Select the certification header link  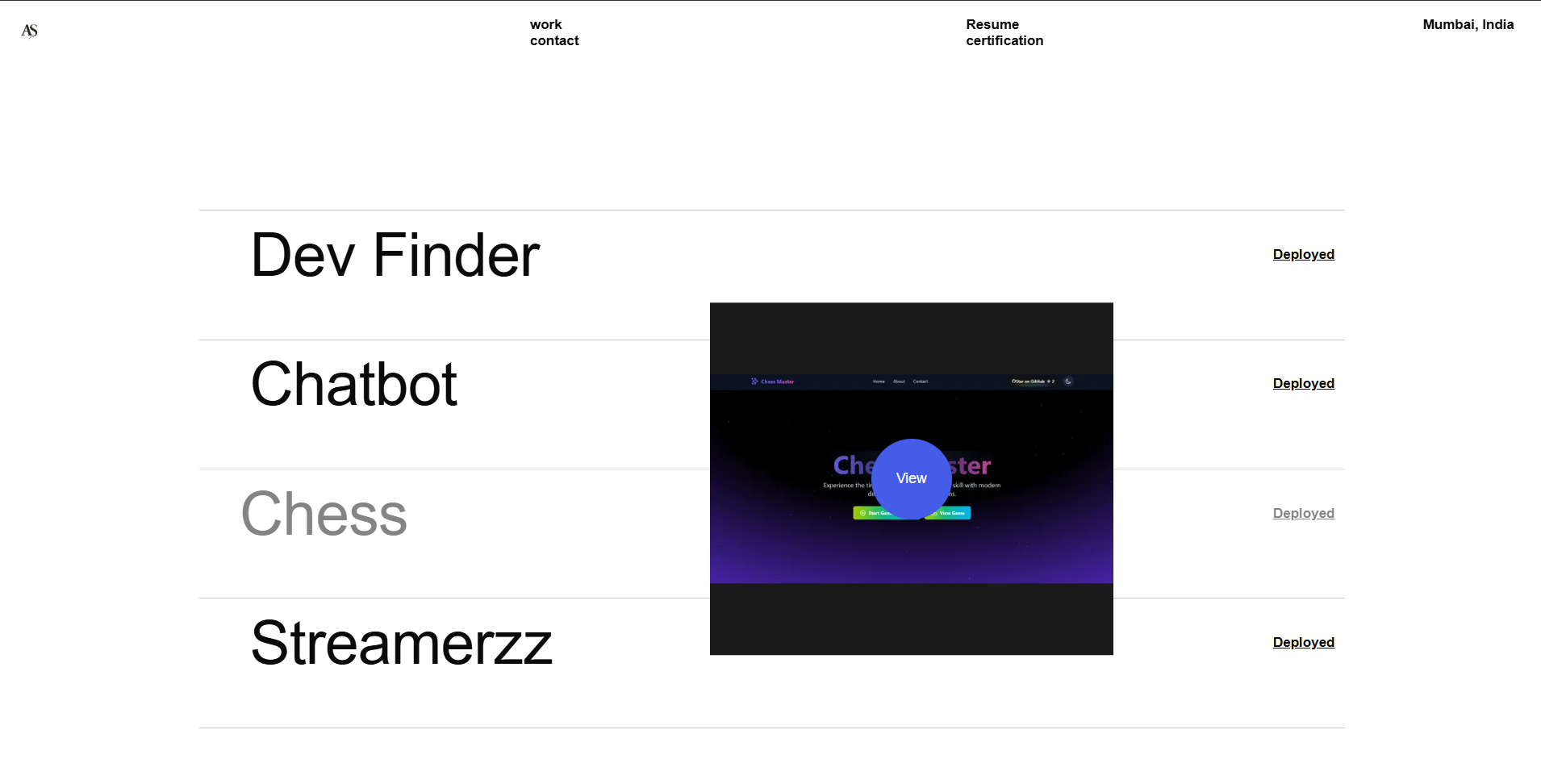[1004, 40]
